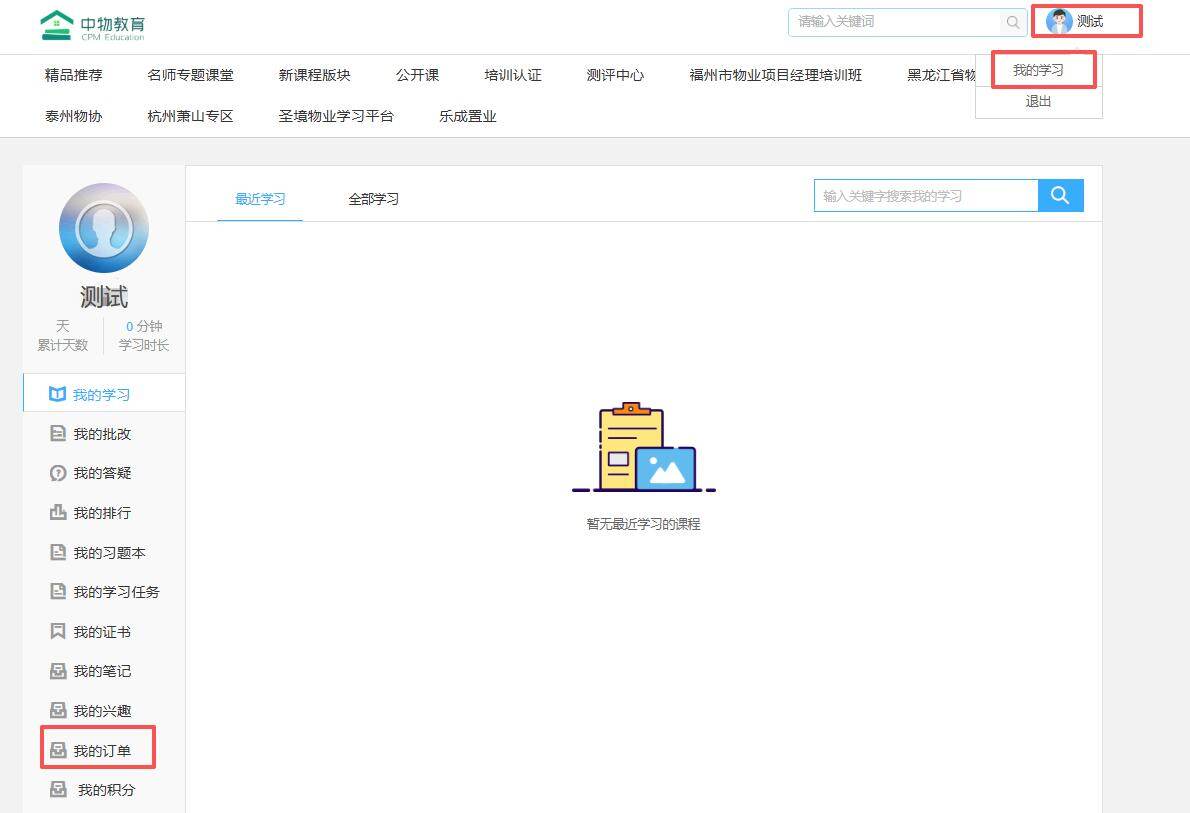Click the 我的证书 bookmark icon
1190x813 pixels.
(x=58, y=632)
